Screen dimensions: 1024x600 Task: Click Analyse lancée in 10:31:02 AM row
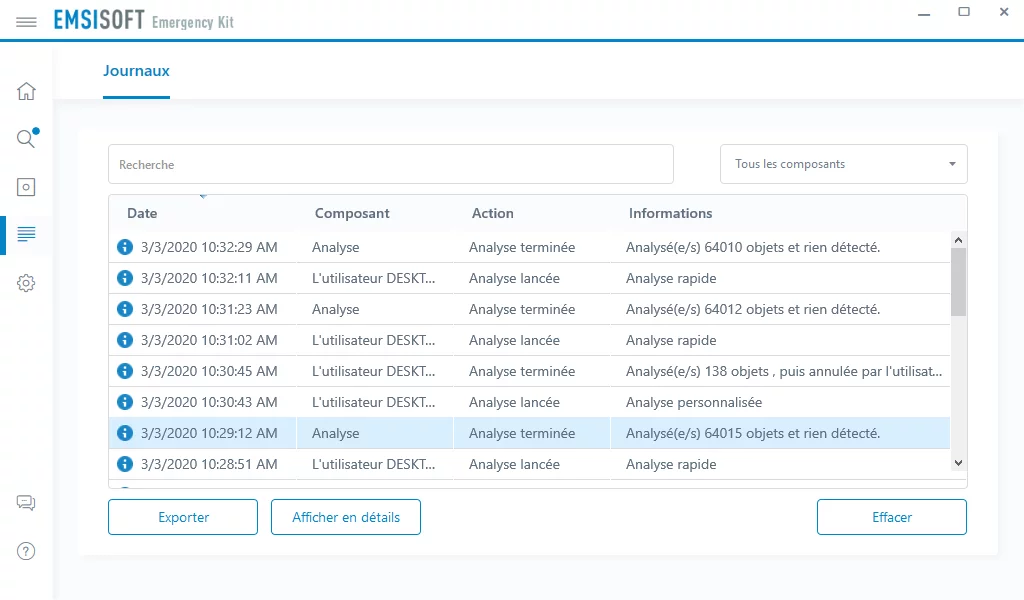point(514,340)
